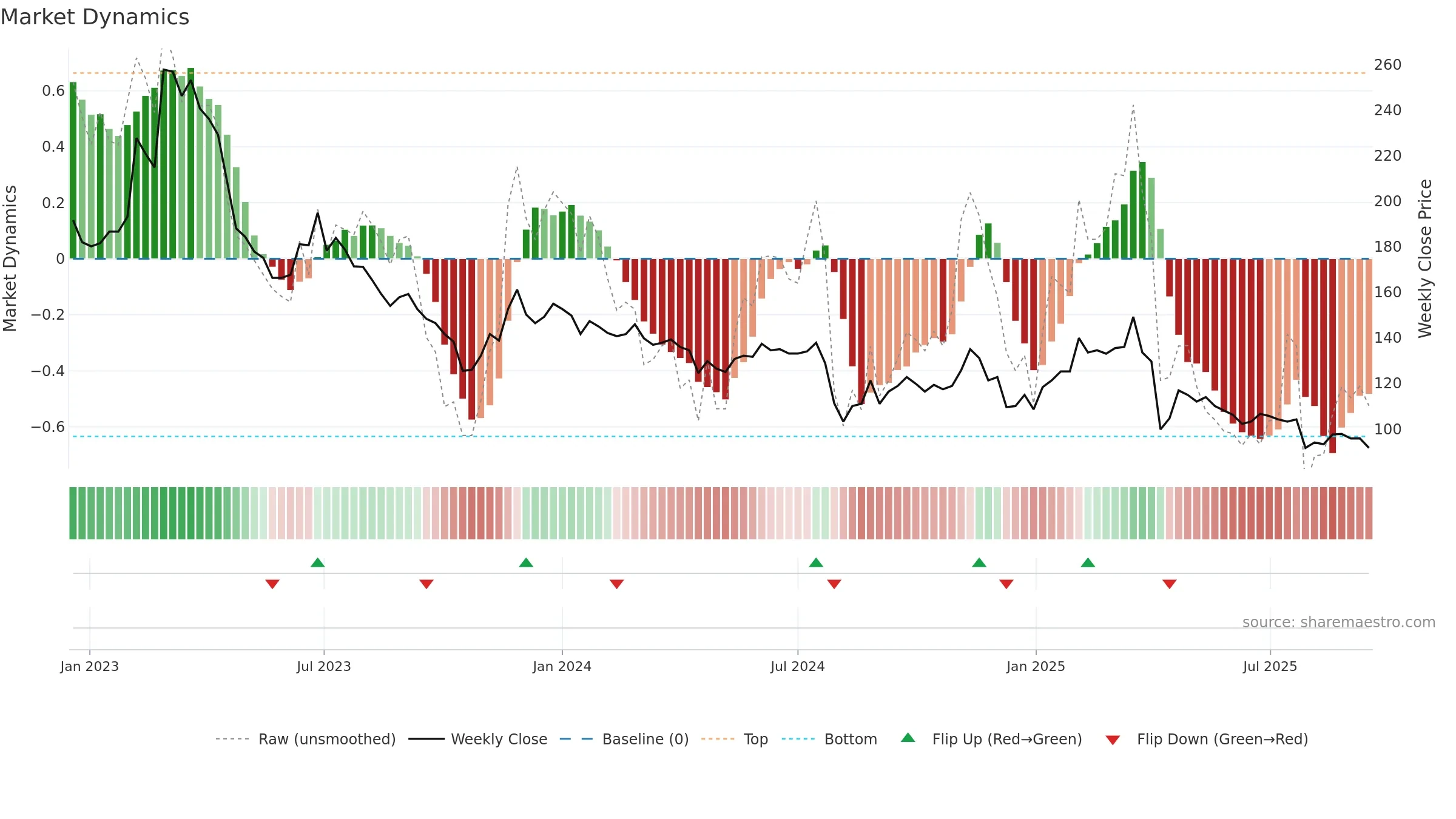1456x819 pixels.
Task: Click the −0.2 left axis tick label
Action: [x=48, y=315]
